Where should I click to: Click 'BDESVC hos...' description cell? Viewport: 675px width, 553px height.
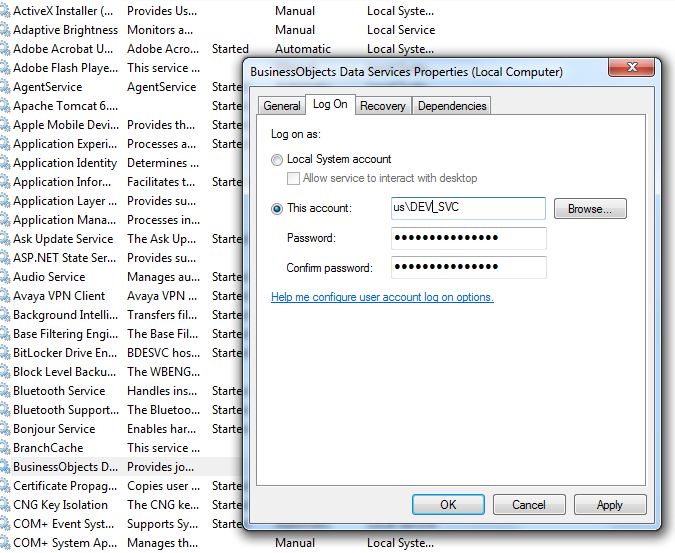[x=164, y=353]
